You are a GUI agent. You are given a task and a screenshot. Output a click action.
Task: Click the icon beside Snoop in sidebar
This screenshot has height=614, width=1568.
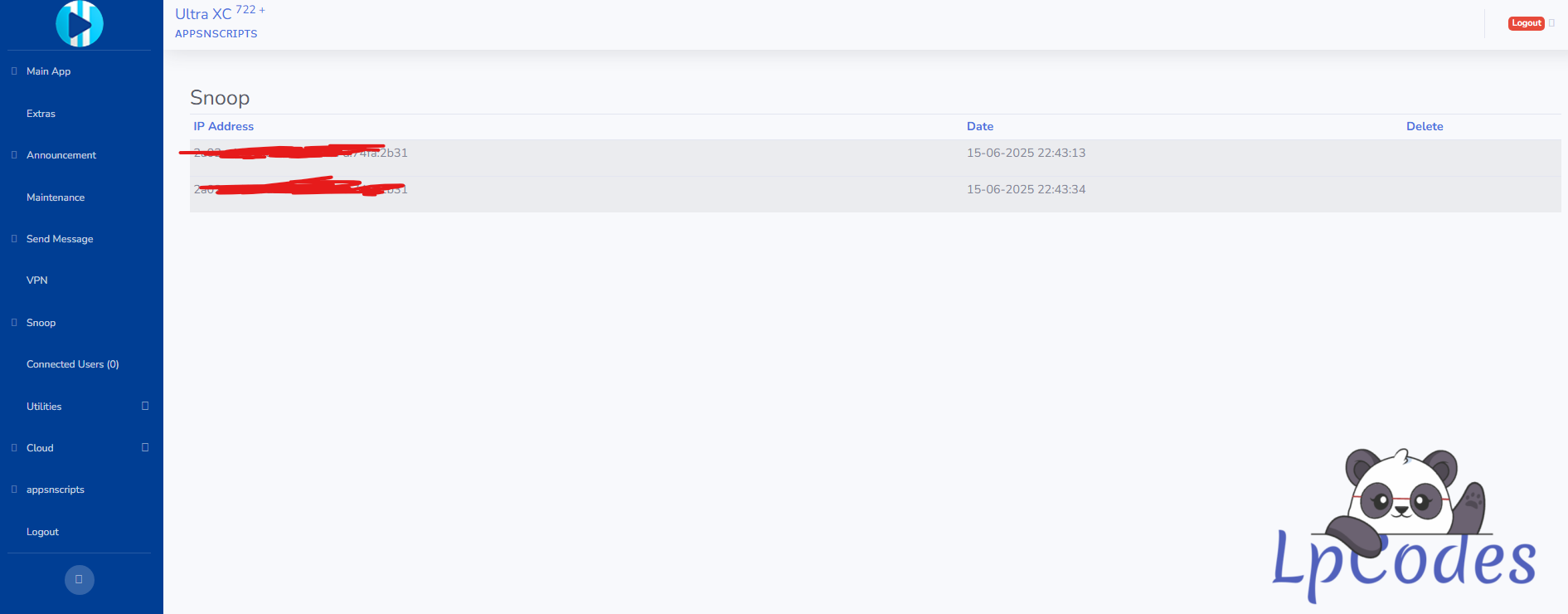click(x=14, y=323)
